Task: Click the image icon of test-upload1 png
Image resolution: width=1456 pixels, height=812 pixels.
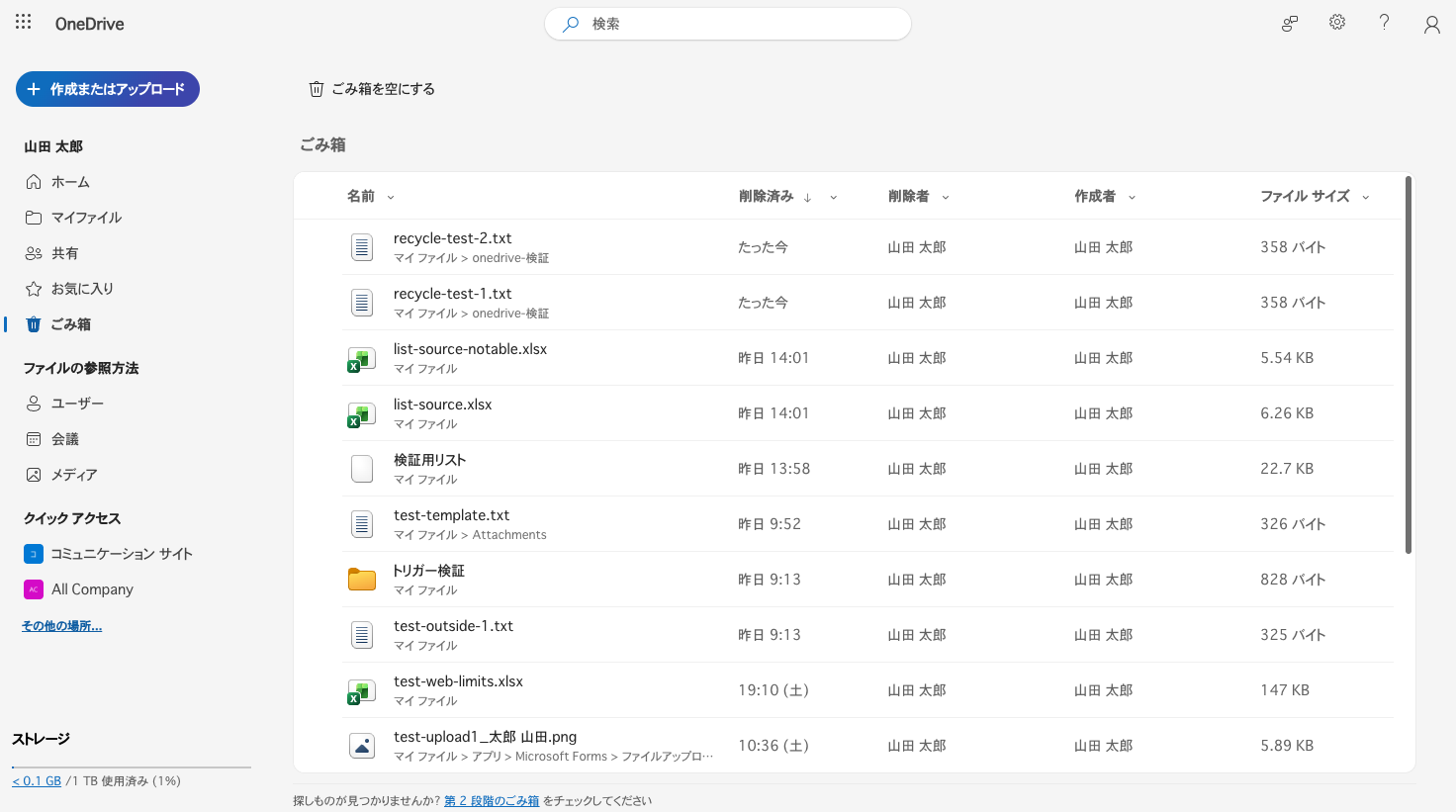Action: point(362,746)
